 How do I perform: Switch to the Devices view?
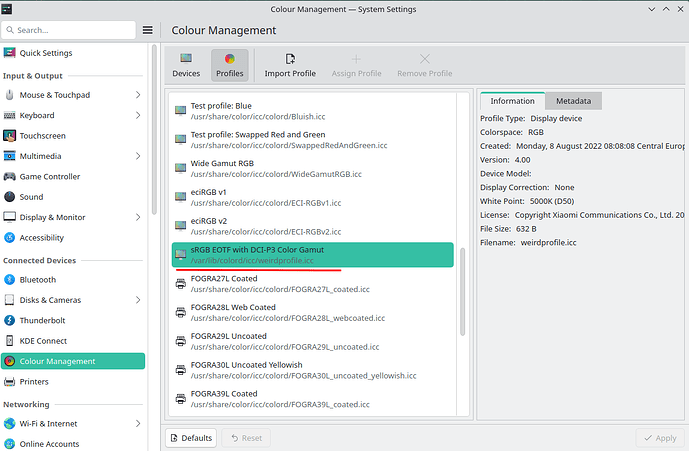coord(186,66)
